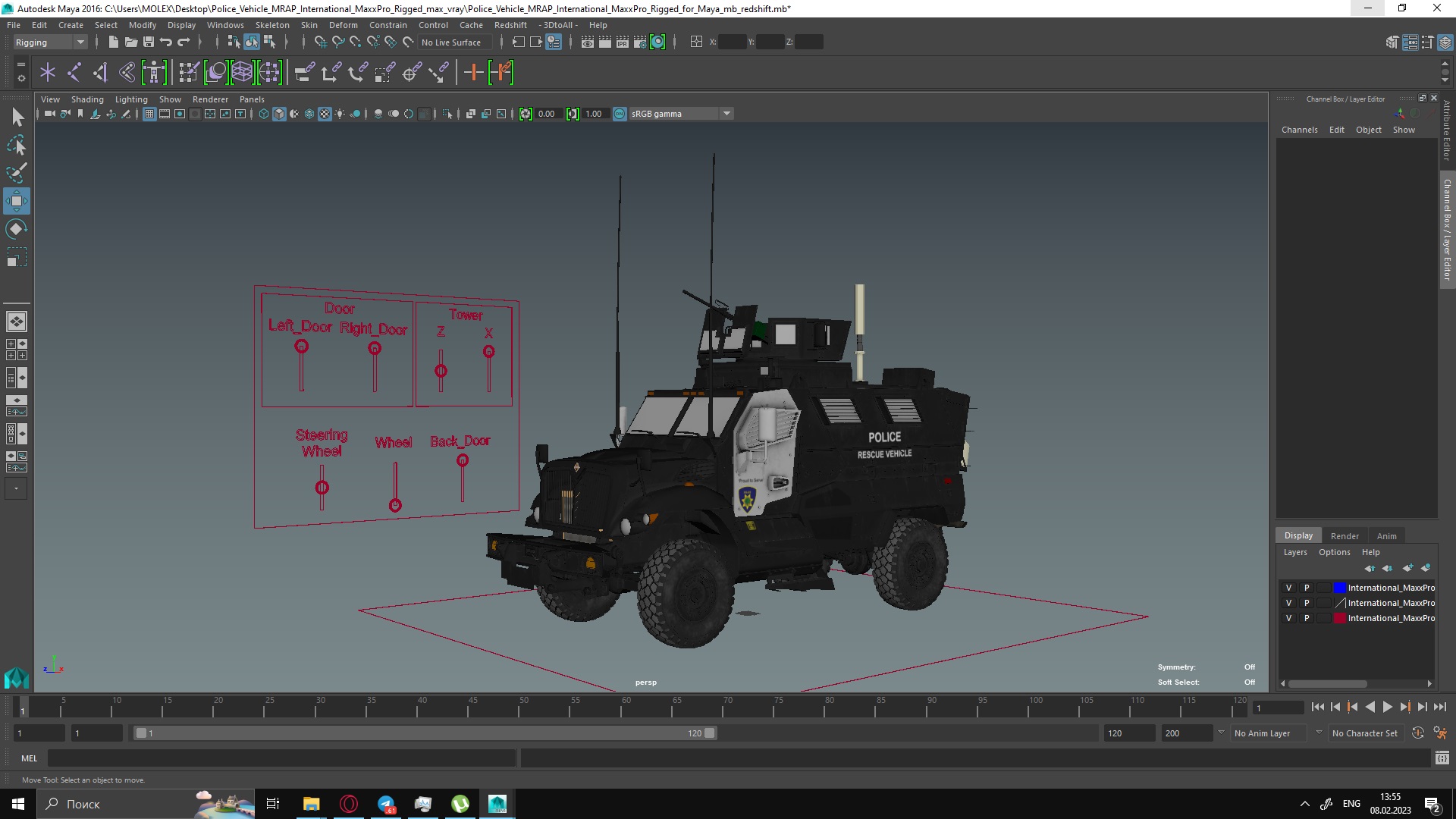Toggle textured display in viewport toolbar

click(x=325, y=114)
